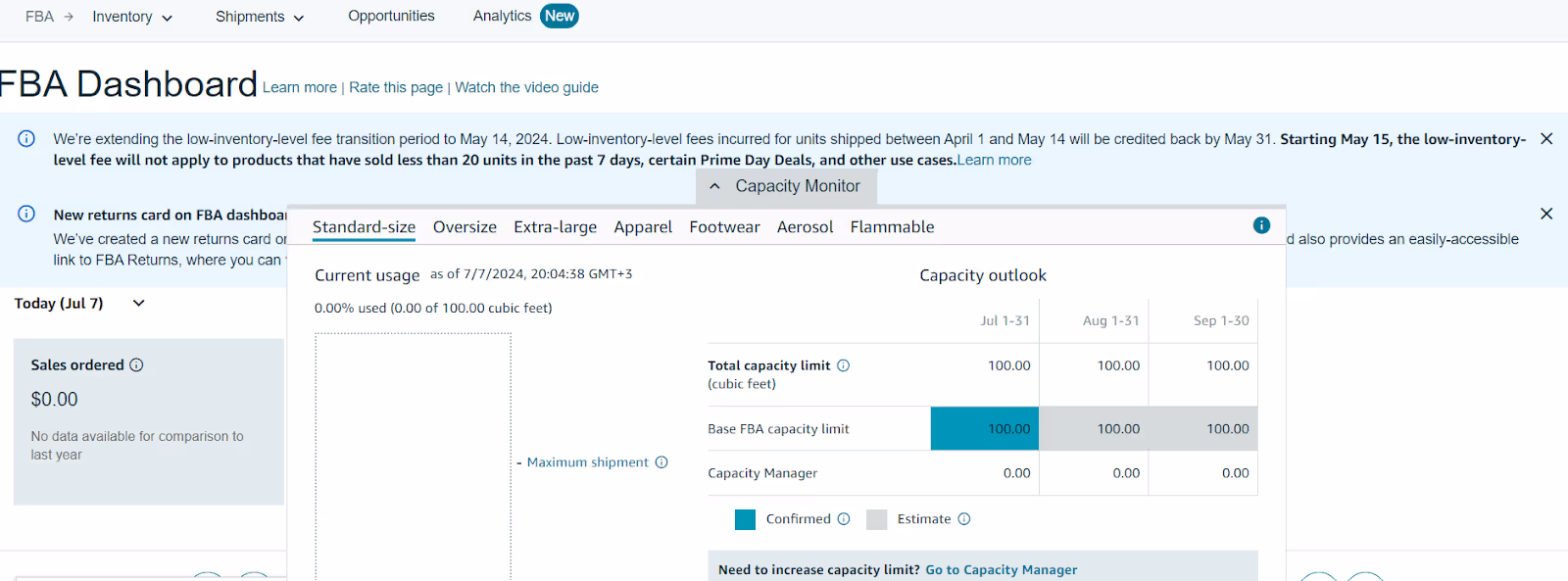
Task: Show info for Total capacity limit
Action: click(x=843, y=365)
